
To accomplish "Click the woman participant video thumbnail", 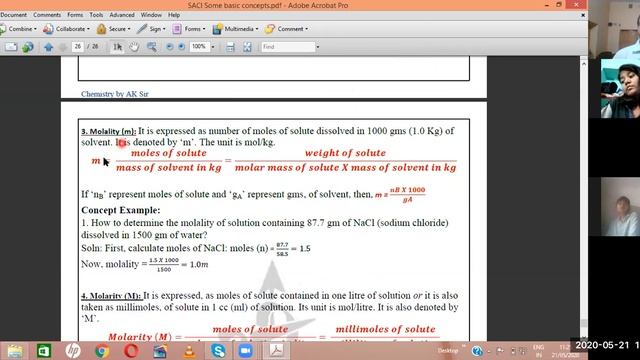I will (x=620, y=89).
